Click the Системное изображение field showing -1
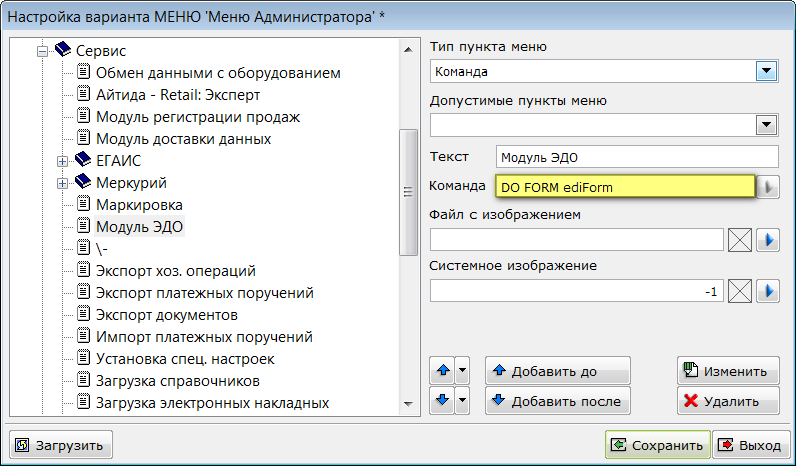The image size is (796, 466). pos(577,291)
